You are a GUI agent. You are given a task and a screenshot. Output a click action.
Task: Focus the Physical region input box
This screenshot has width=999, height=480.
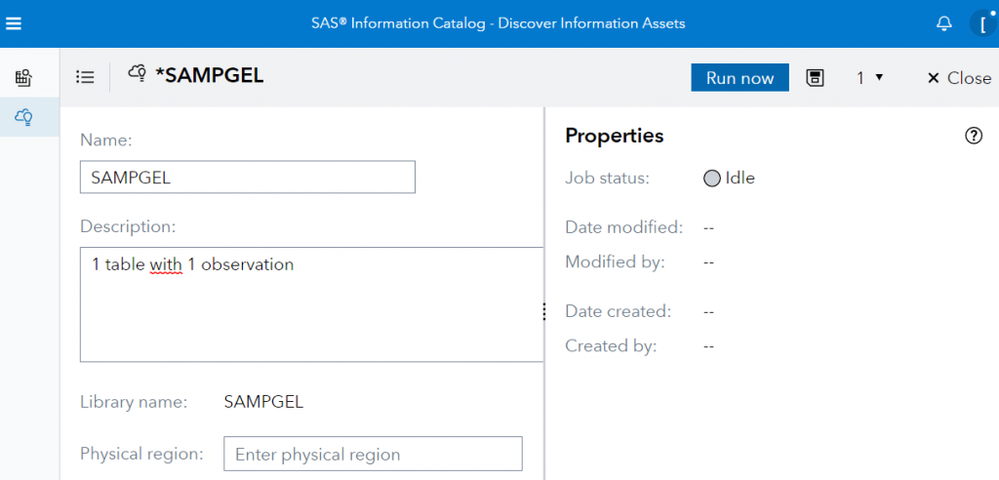tap(372, 454)
